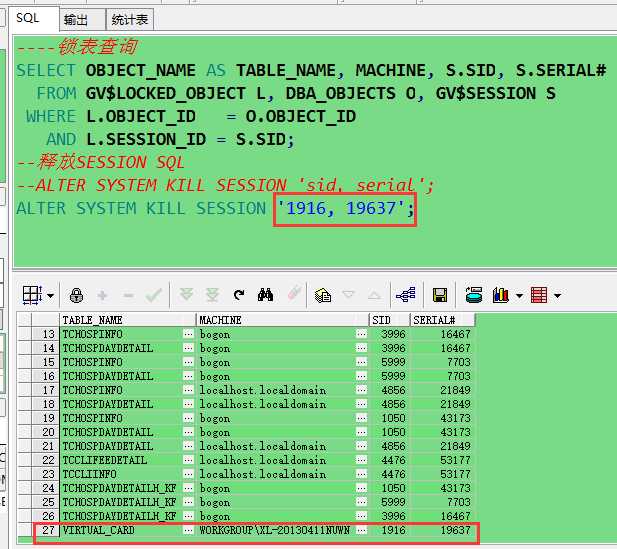Open ellipsis editor for VIRTUAL_CARD table name cell
Screen dimensions: 617x549
click(x=188, y=530)
